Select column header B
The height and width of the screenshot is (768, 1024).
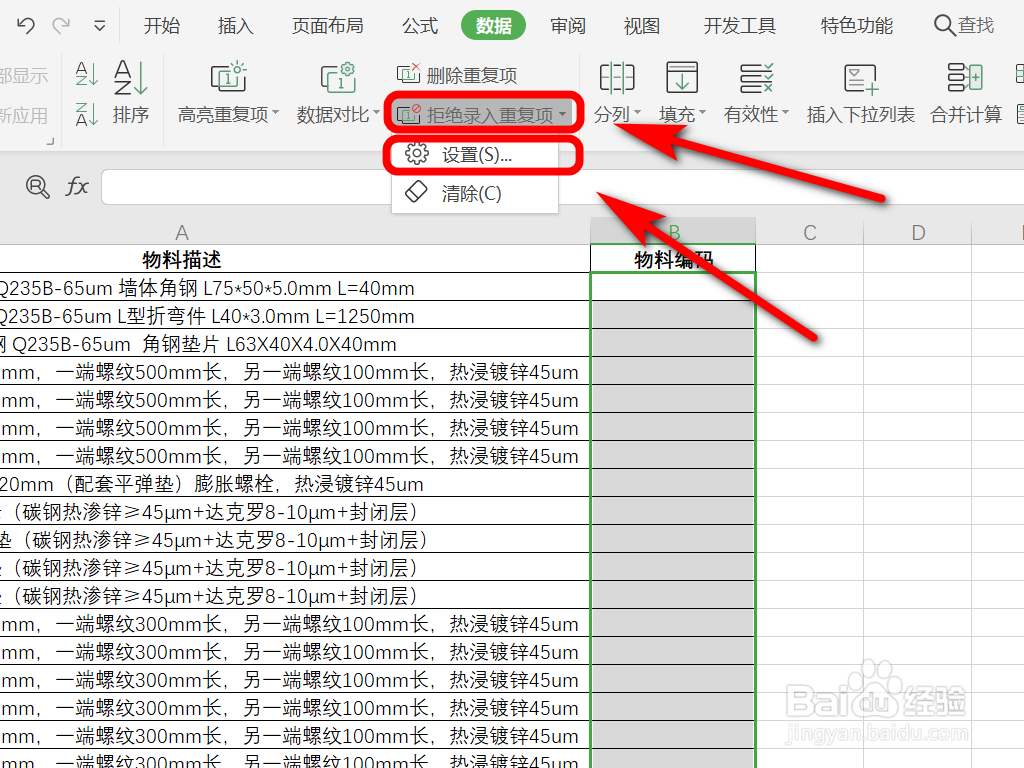[x=673, y=231]
